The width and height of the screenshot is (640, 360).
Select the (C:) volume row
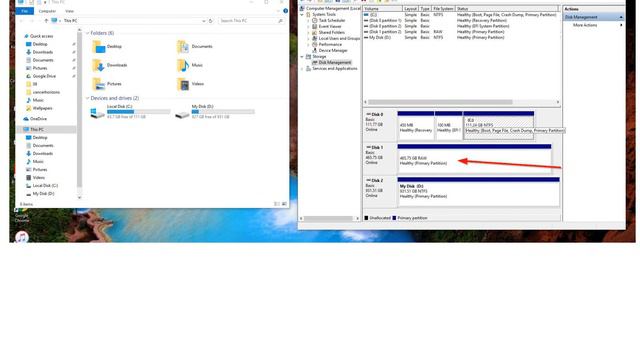pyautogui.click(x=460, y=15)
